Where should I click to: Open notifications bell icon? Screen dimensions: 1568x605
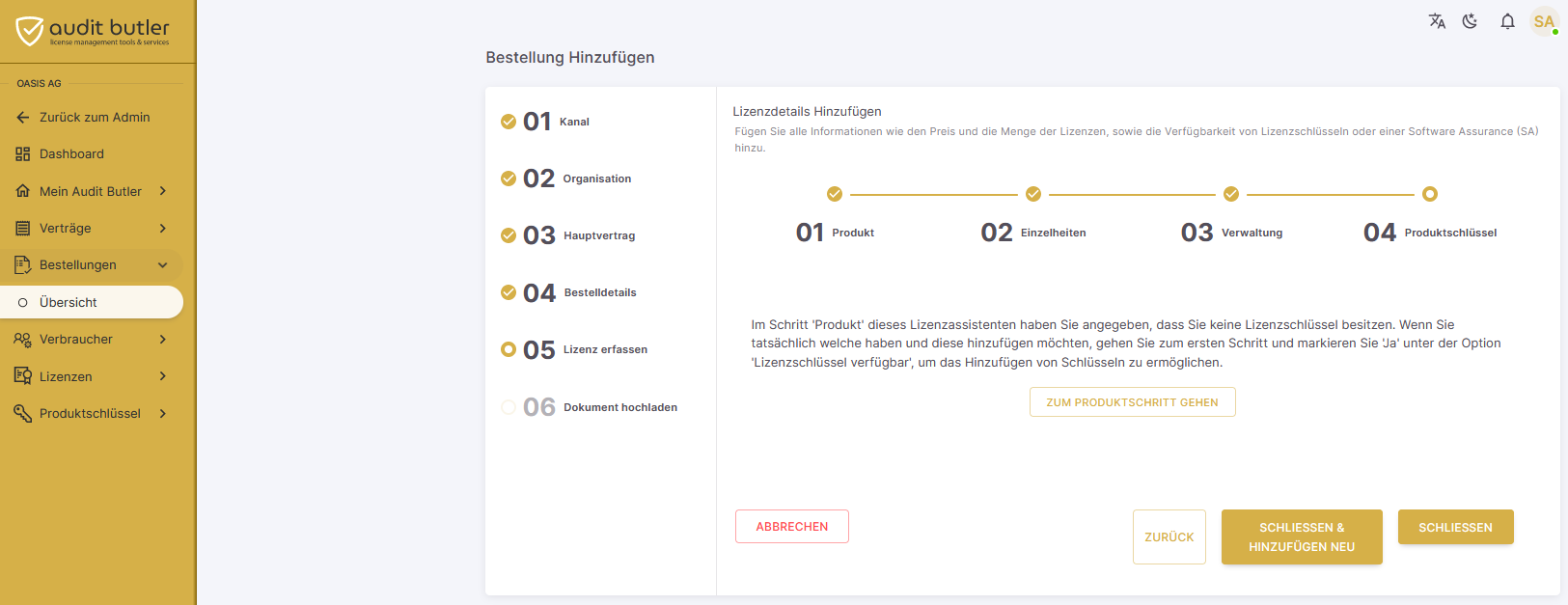tap(1507, 21)
